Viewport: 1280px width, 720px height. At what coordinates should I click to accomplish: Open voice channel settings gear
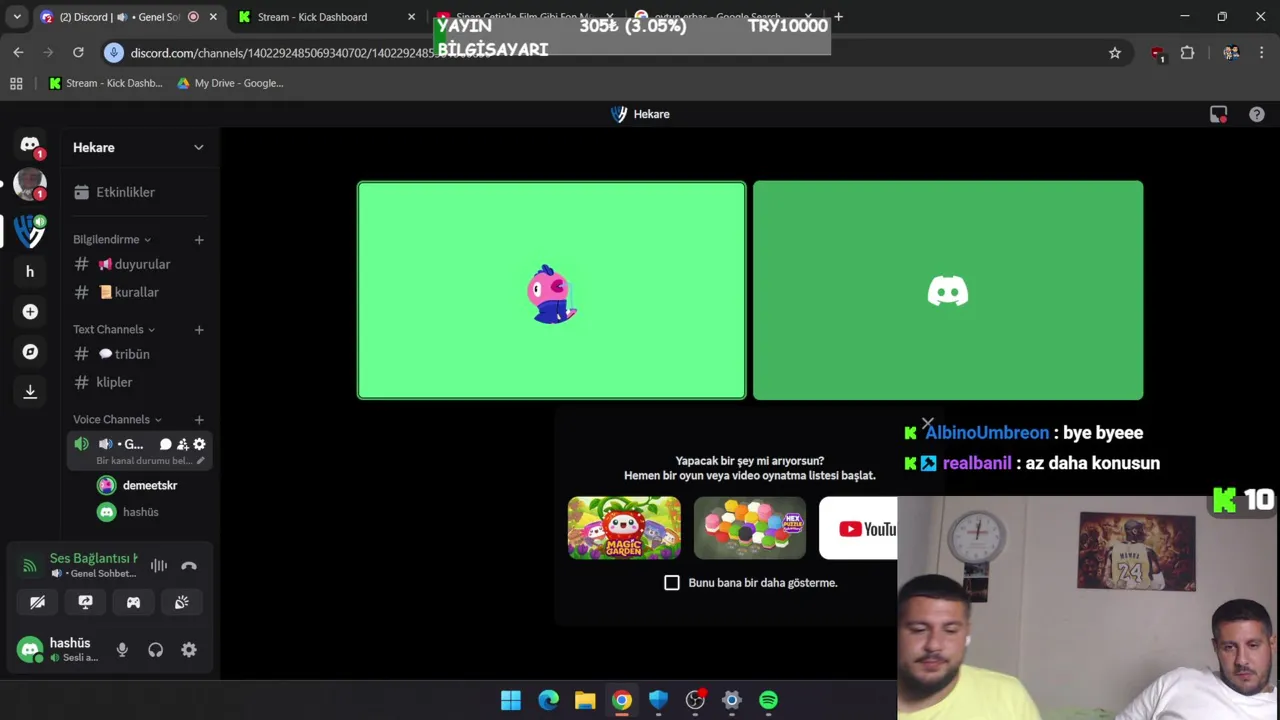(x=199, y=444)
